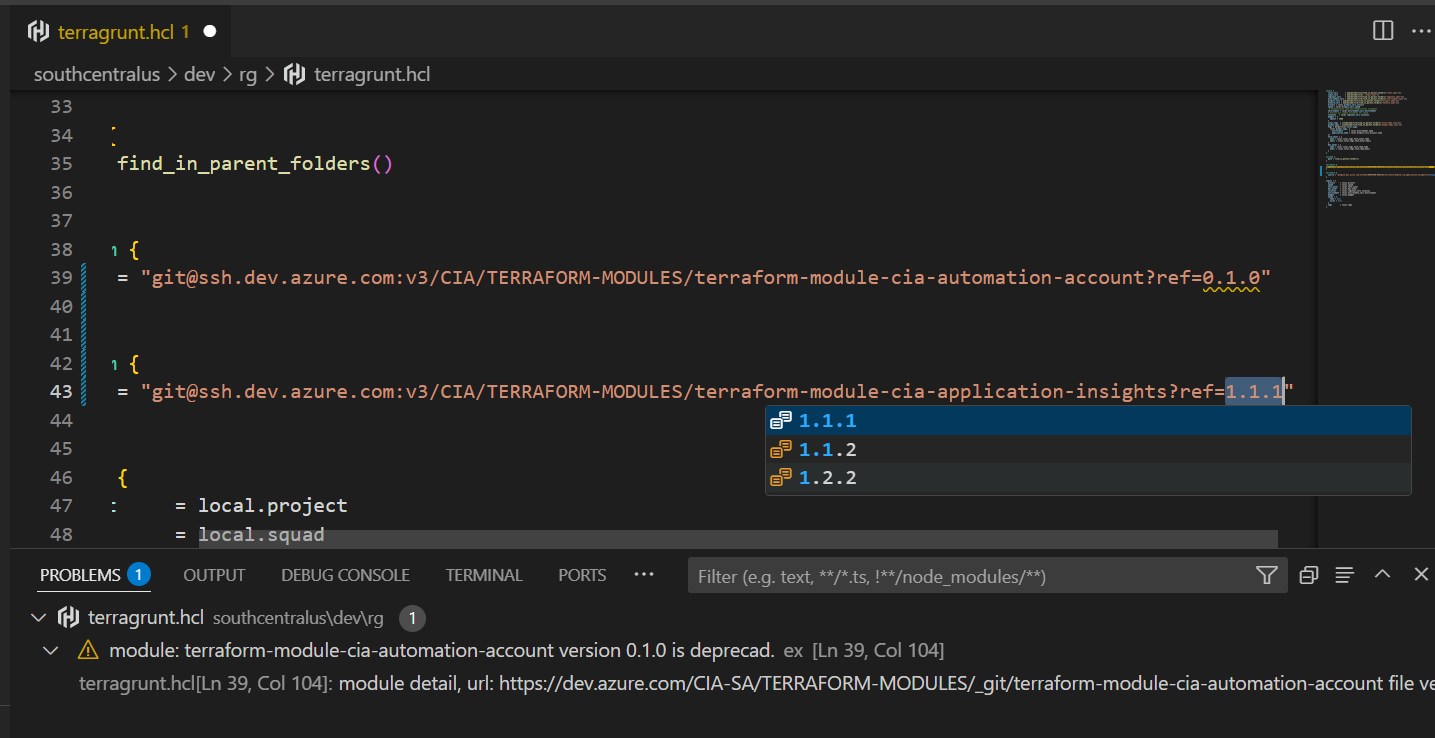Click the selected 1.1.1 ref on line 43
Image resolution: width=1435 pixels, height=738 pixels.
pyautogui.click(x=1255, y=392)
